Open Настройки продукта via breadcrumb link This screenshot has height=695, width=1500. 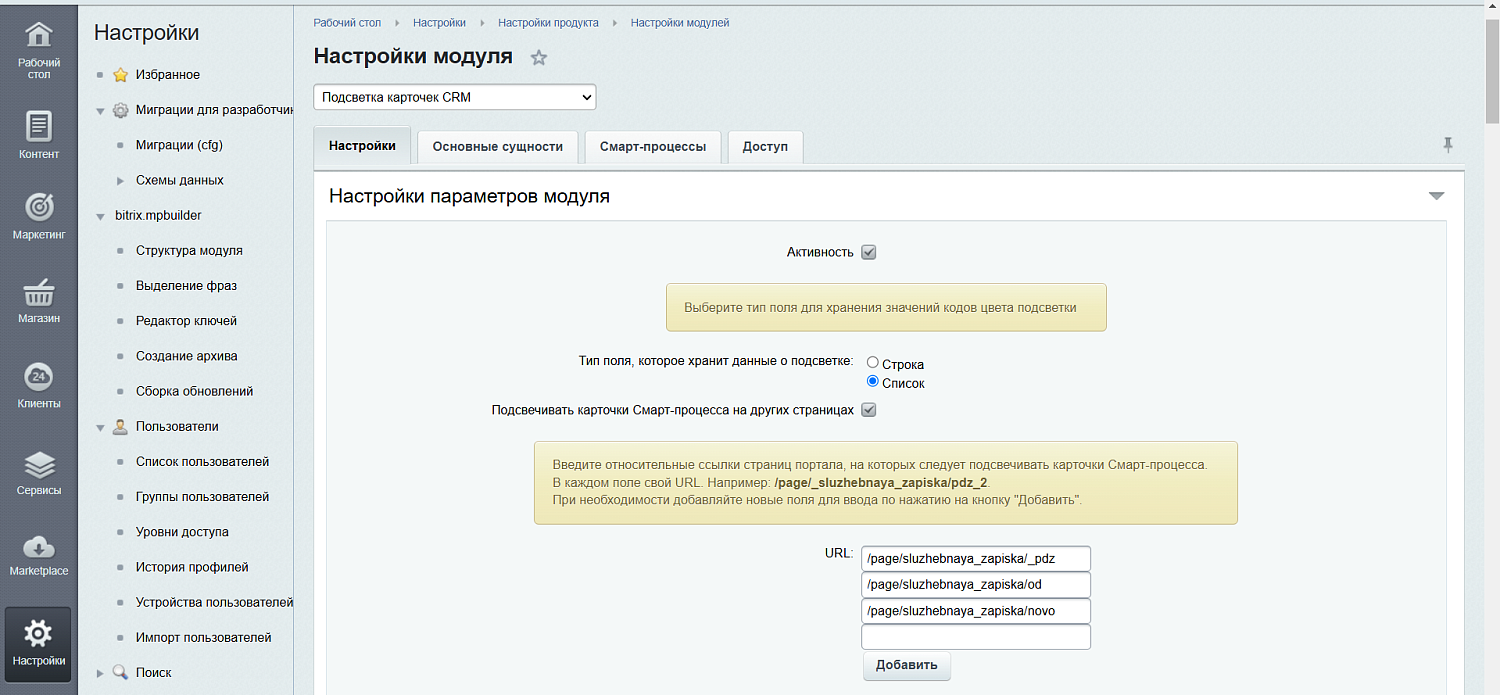point(547,22)
